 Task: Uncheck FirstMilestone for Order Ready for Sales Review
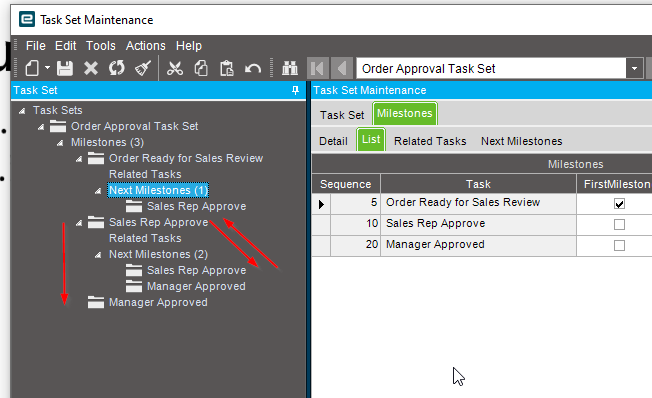tap(619, 204)
